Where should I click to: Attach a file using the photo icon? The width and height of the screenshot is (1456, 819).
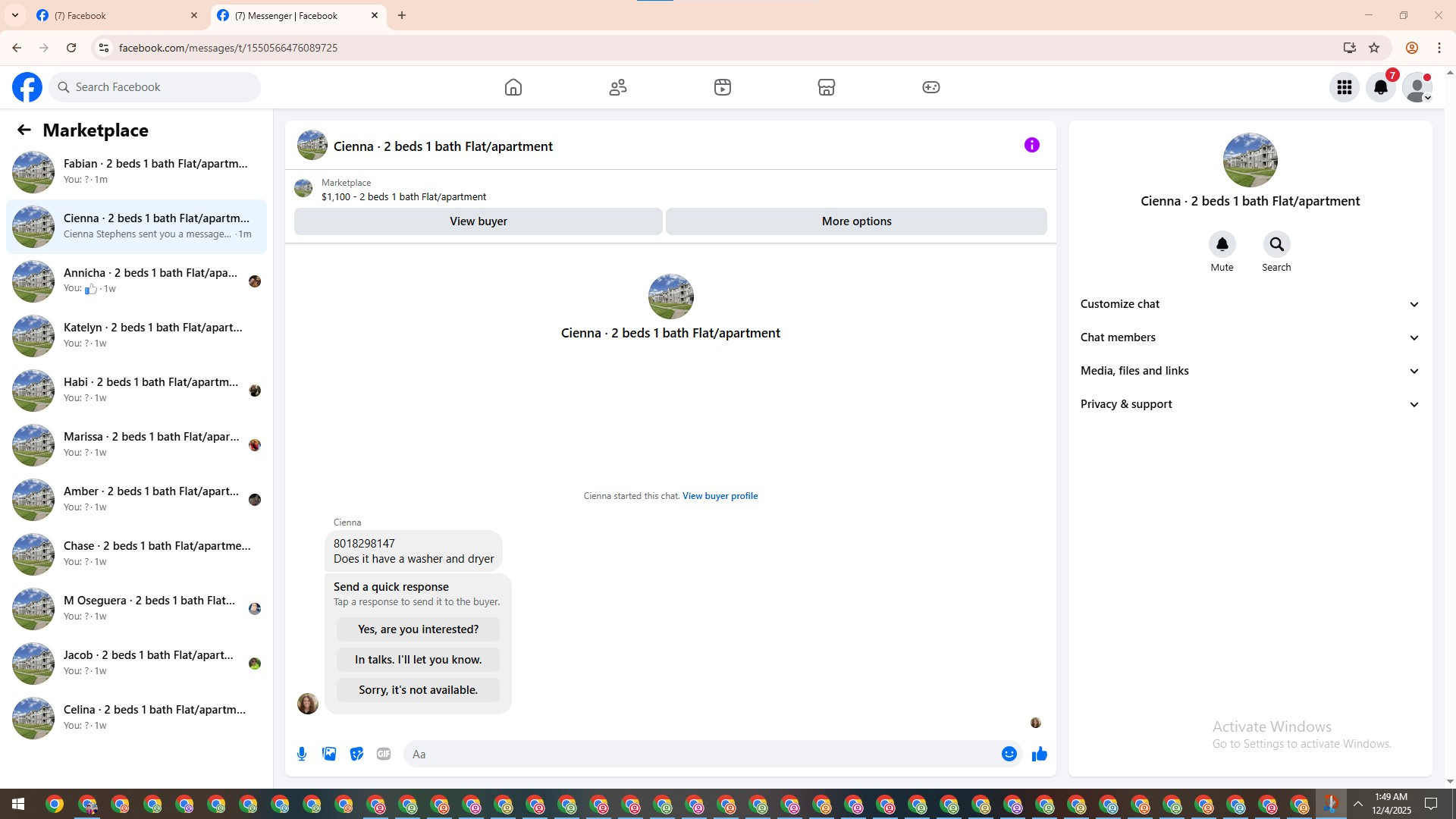coord(329,754)
